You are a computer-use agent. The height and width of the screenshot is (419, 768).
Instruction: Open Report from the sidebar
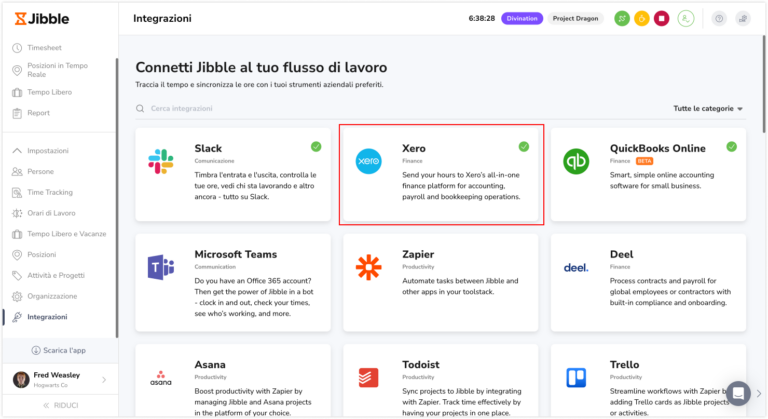point(39,113)
